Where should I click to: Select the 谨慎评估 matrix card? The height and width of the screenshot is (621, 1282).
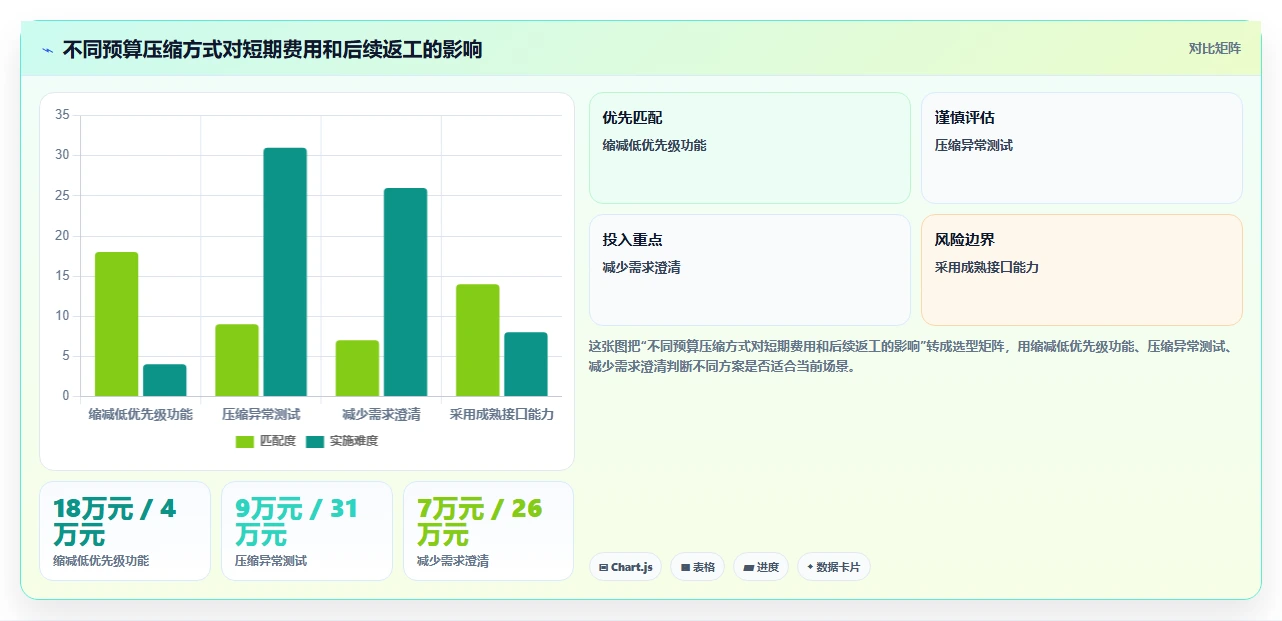pyautogui.click(x=1082, y=148)
